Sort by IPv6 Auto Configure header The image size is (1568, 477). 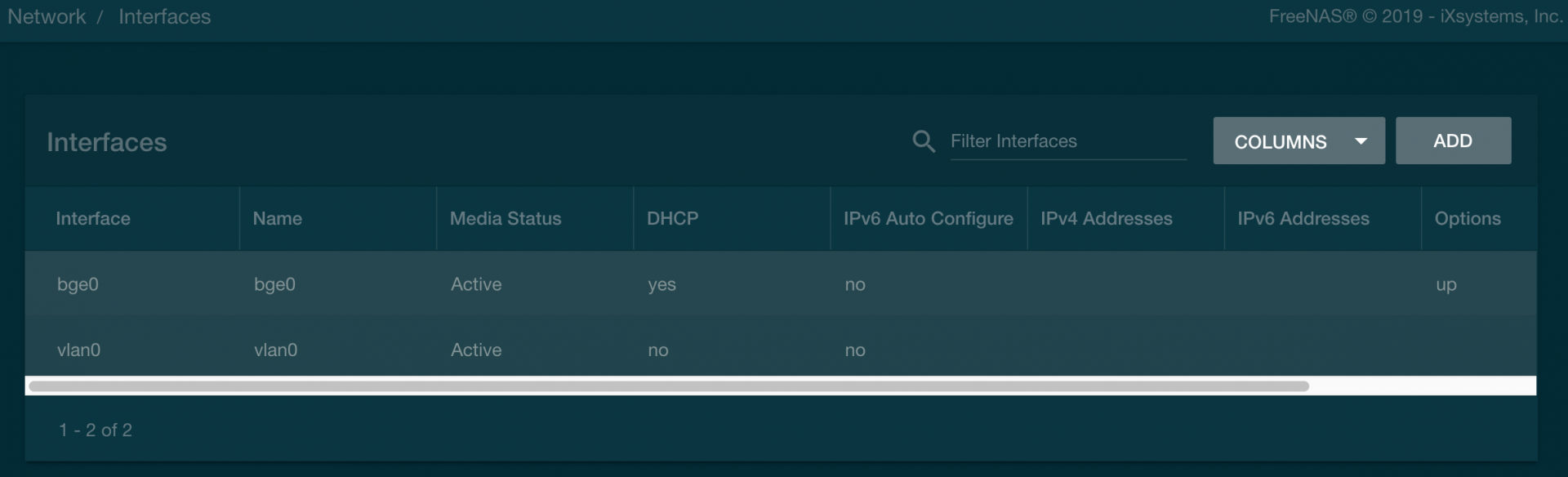pyautogui.click(x=928, y=218)
